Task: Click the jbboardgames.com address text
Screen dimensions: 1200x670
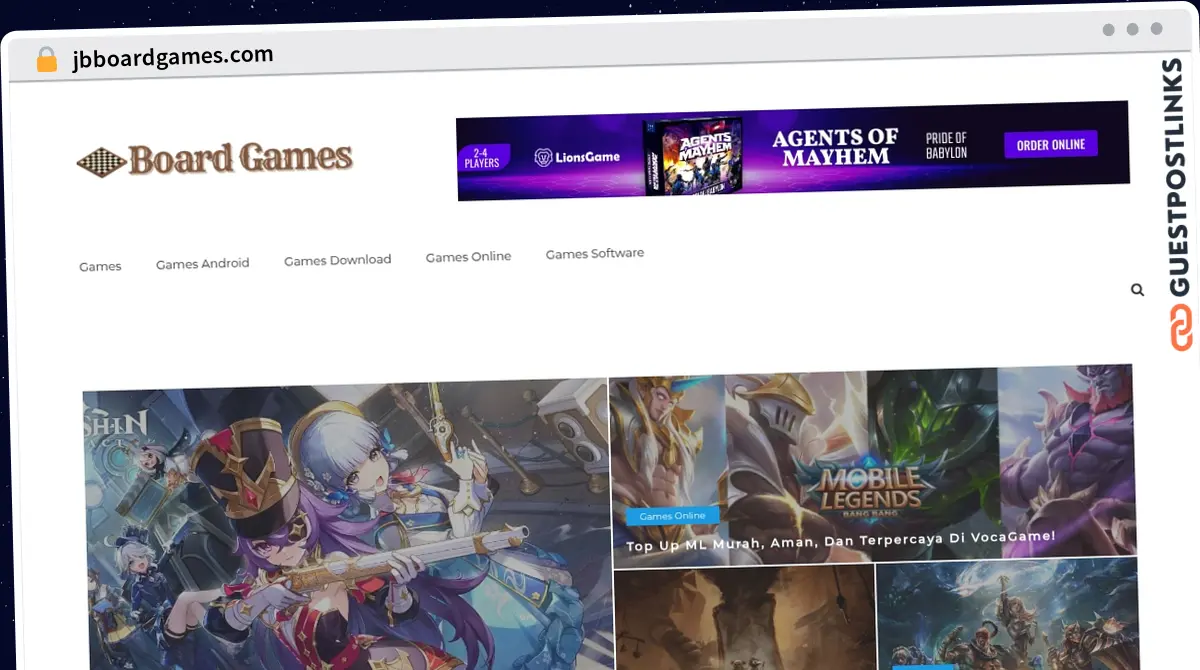Action: [173, 58]
